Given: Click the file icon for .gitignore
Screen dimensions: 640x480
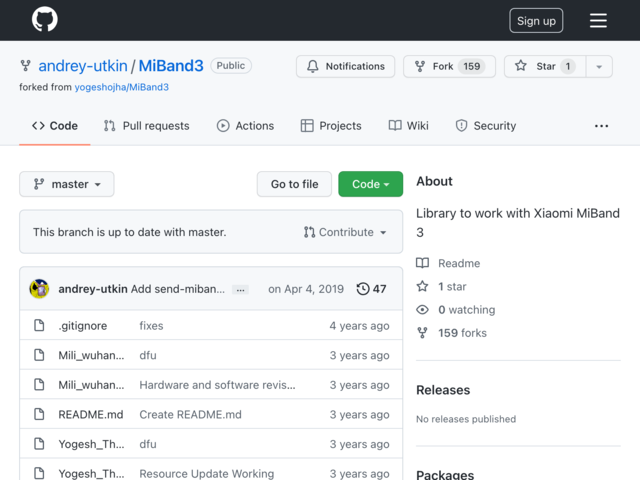Looking at the screenshot, I should click(x=39, y=325).
